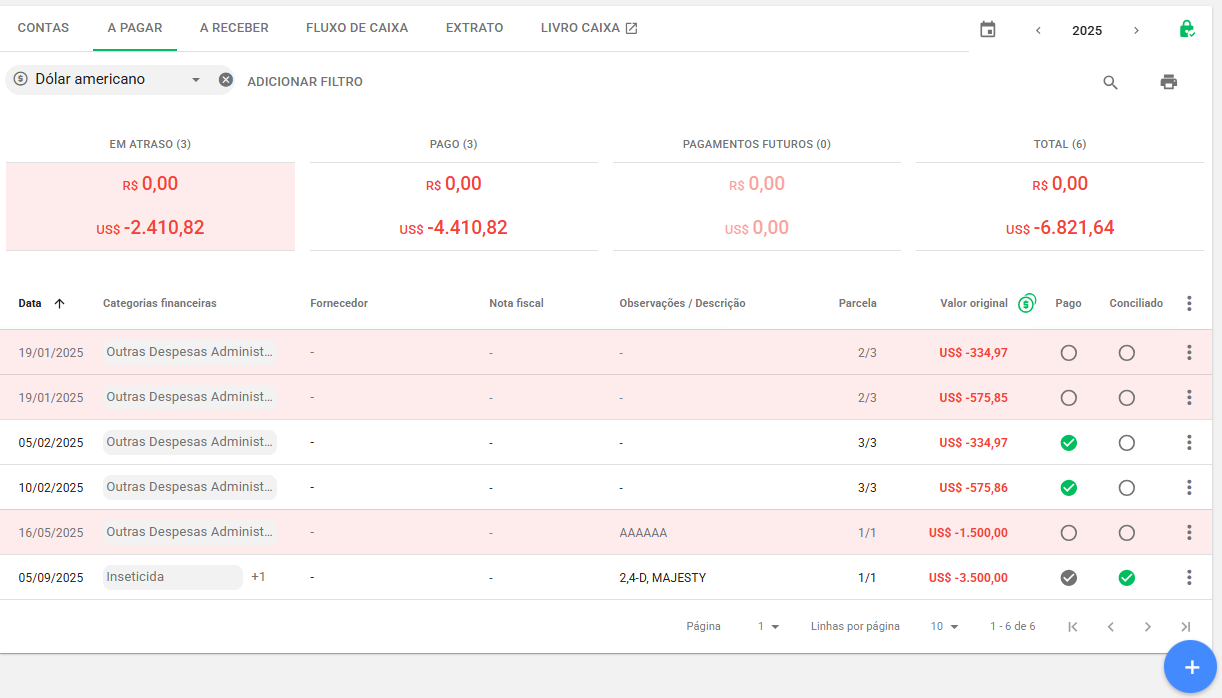Remove the Dólar americano filter chip
This screenshot has height=698, width=1222.
click(226, 80)
